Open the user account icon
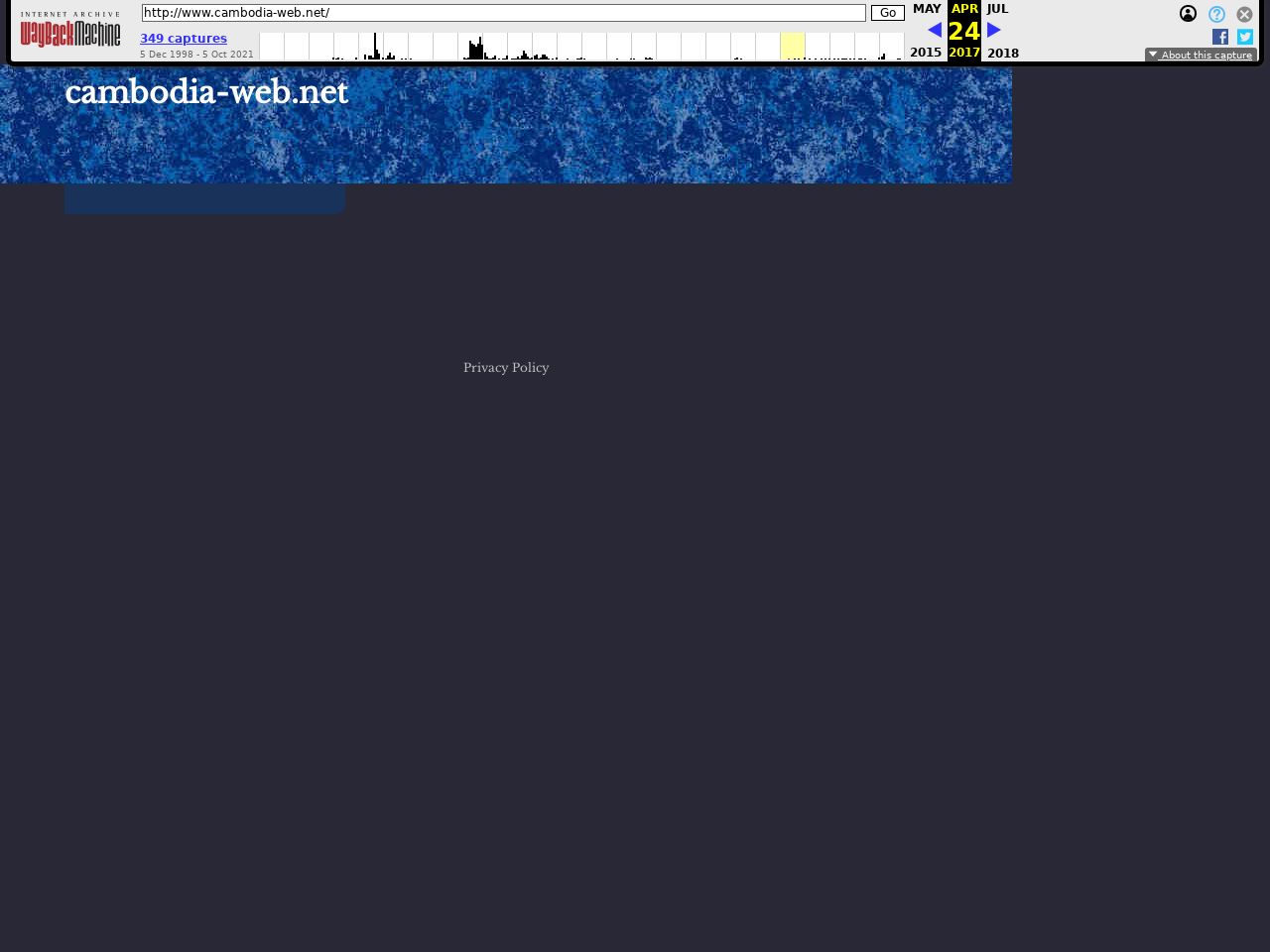This screenshot has width=1270, height=952. click(1188, 14)
